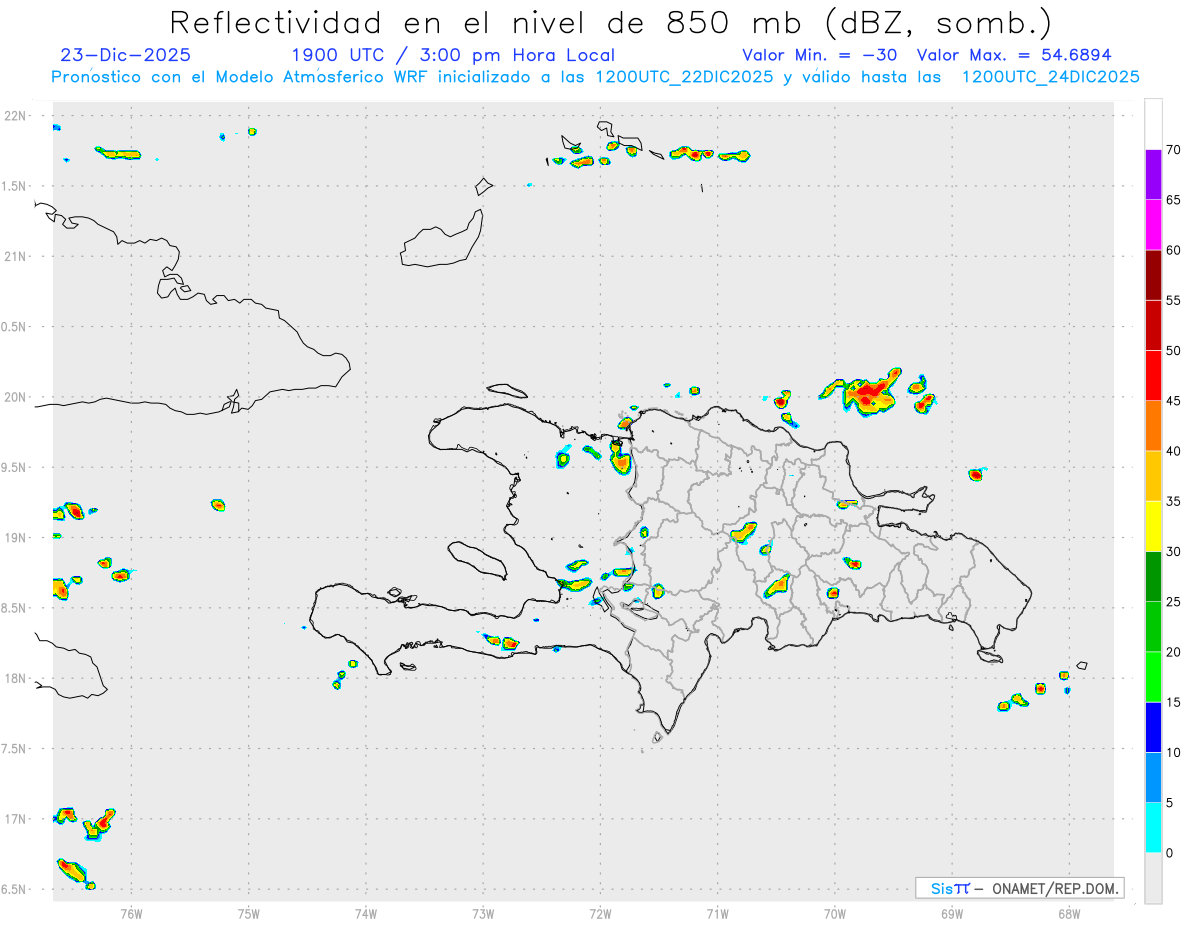Click the '19N' latitude axis label
The height and width of the screenshot is (927, 1200).
(x=16, y=538)
